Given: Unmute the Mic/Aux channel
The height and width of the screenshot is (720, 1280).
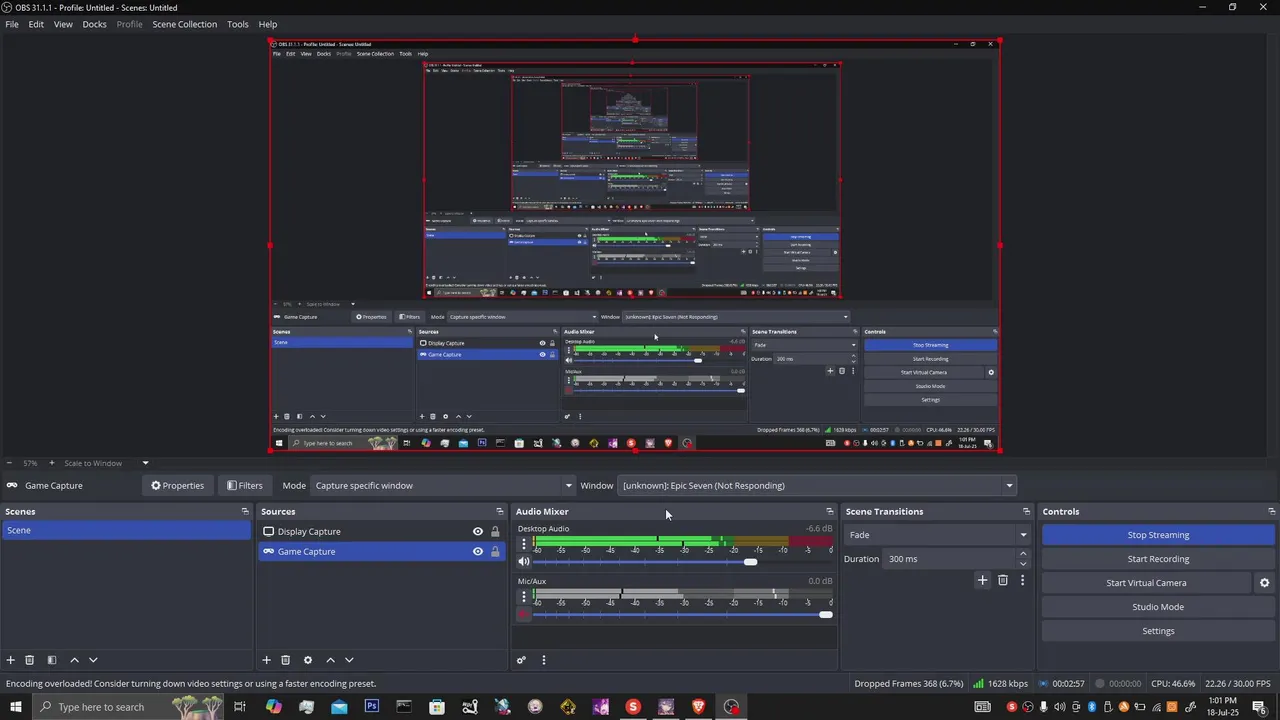Looking at the screenshot, I should 523,615.
